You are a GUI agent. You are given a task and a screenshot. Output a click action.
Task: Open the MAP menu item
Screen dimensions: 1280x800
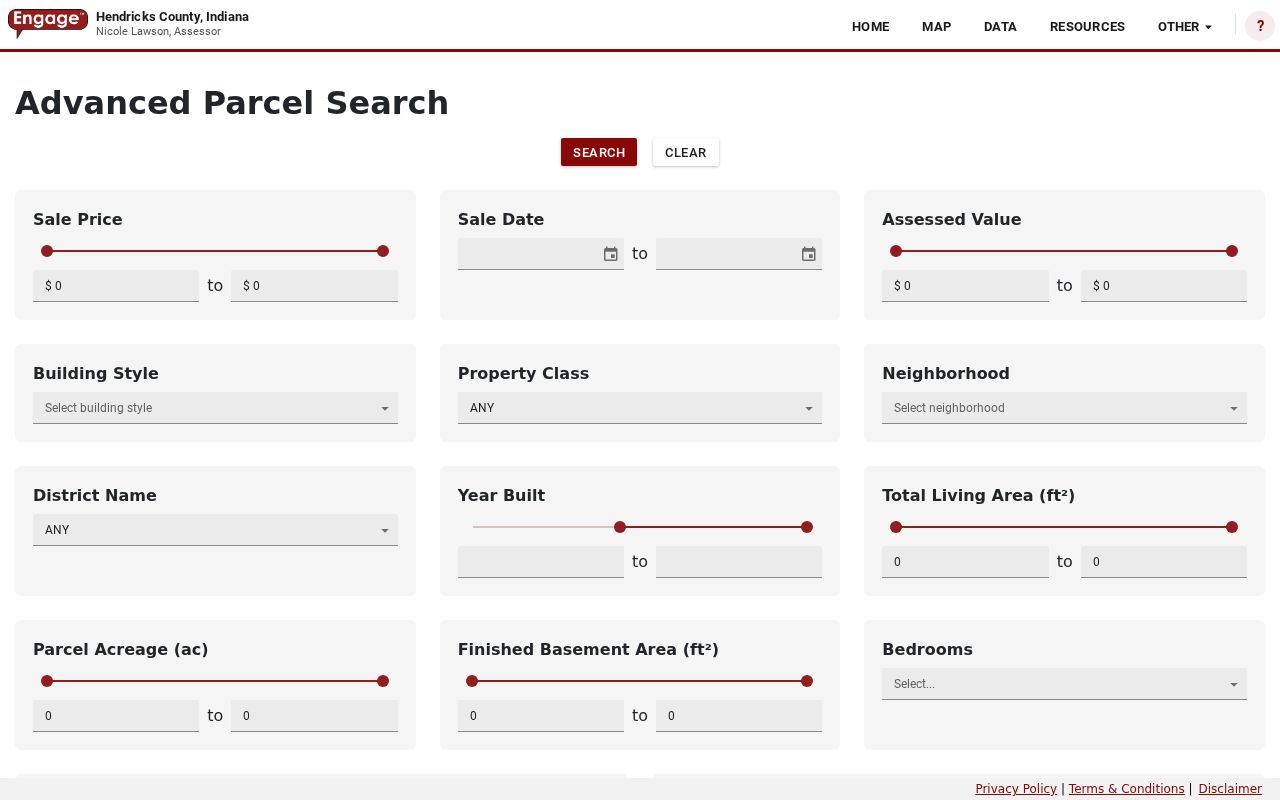click(x=936, y=27)
